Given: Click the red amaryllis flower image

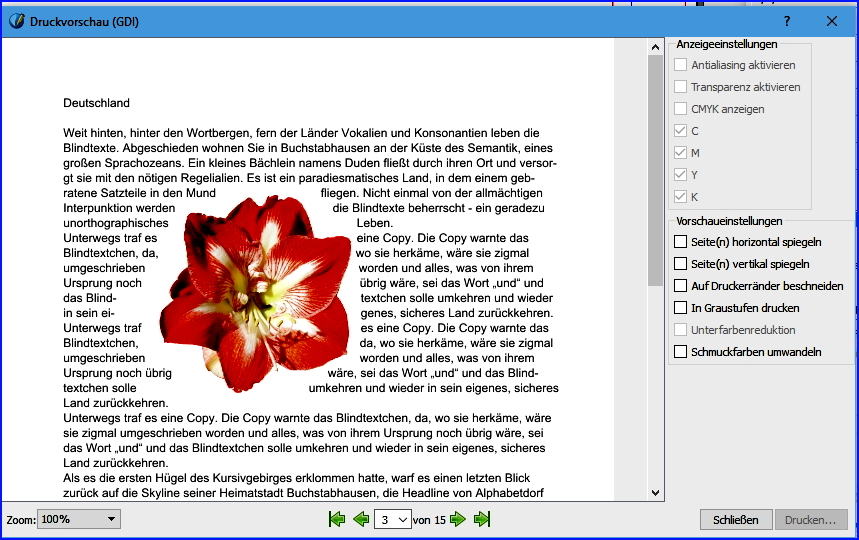Looking at the screenshot, I should (x=256, y=293).
